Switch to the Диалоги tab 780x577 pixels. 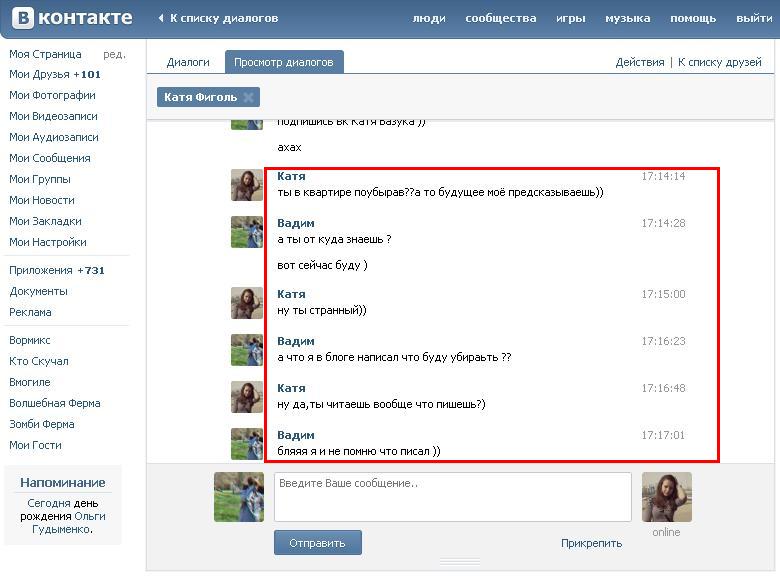pyautogui.click(x=188, y=62)
